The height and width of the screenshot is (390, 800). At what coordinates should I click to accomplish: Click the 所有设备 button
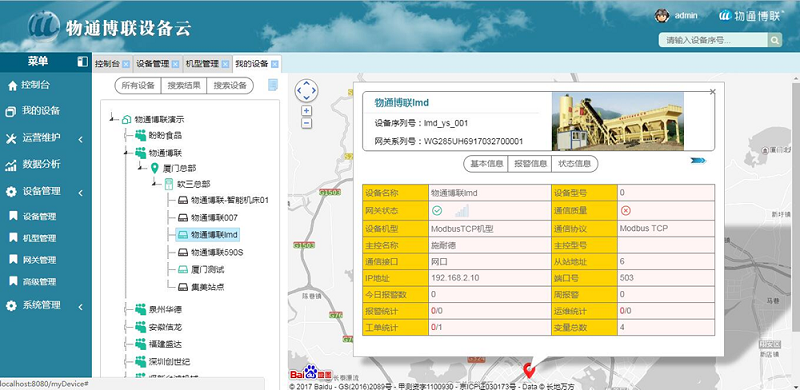coord(138,86)
